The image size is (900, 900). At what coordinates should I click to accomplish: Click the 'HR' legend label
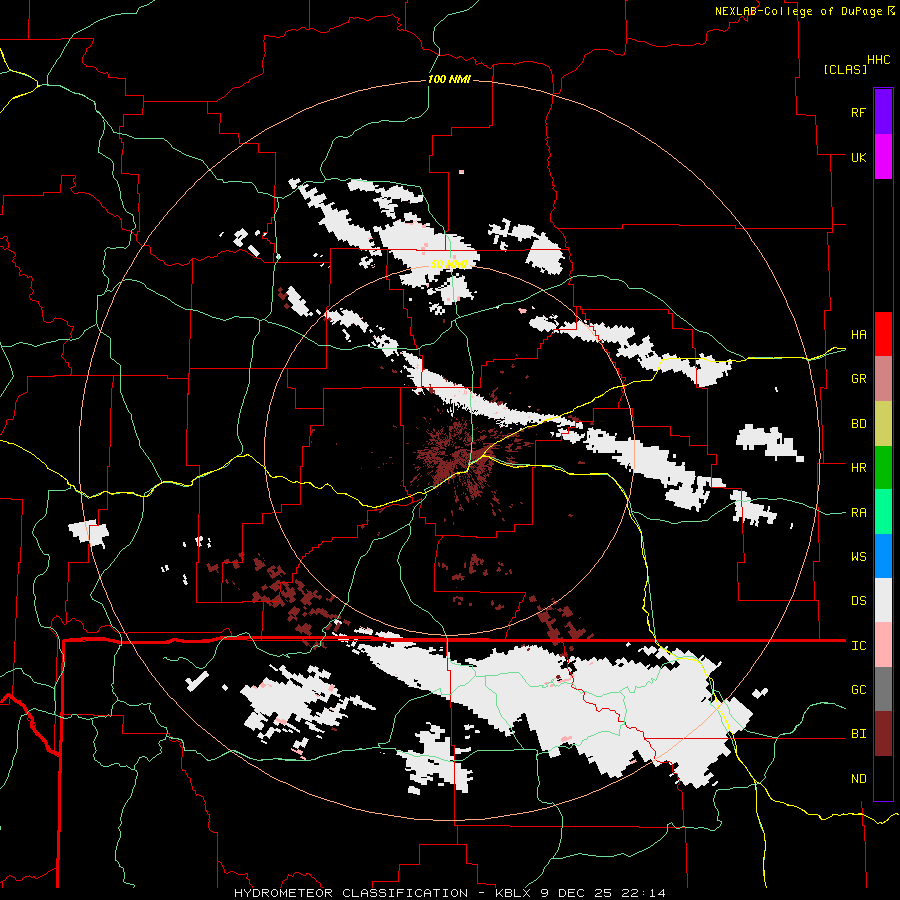[858, 468]
